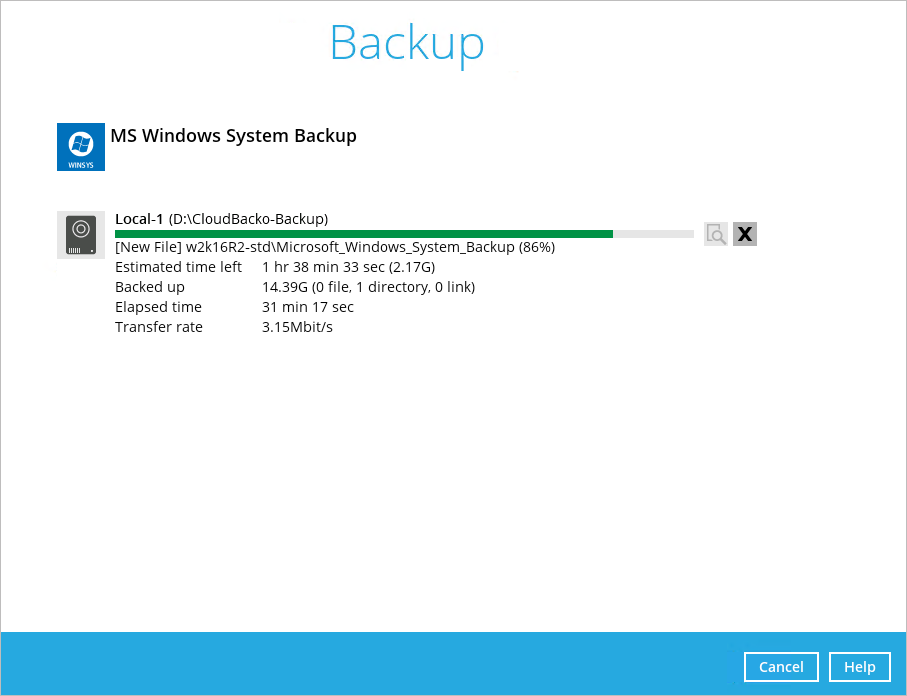Click the Backed up 14.39G statistic

click(369, 287)
